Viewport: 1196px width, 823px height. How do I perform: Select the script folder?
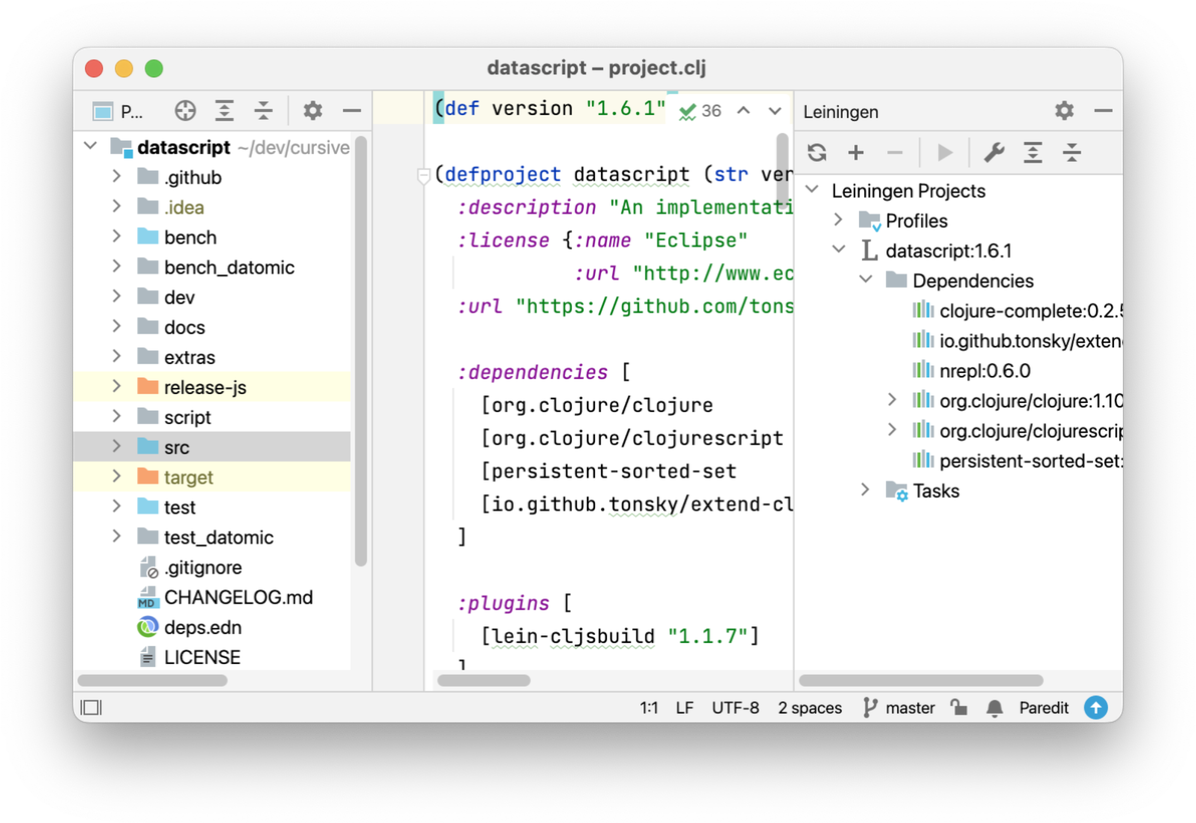pos(214,416)
